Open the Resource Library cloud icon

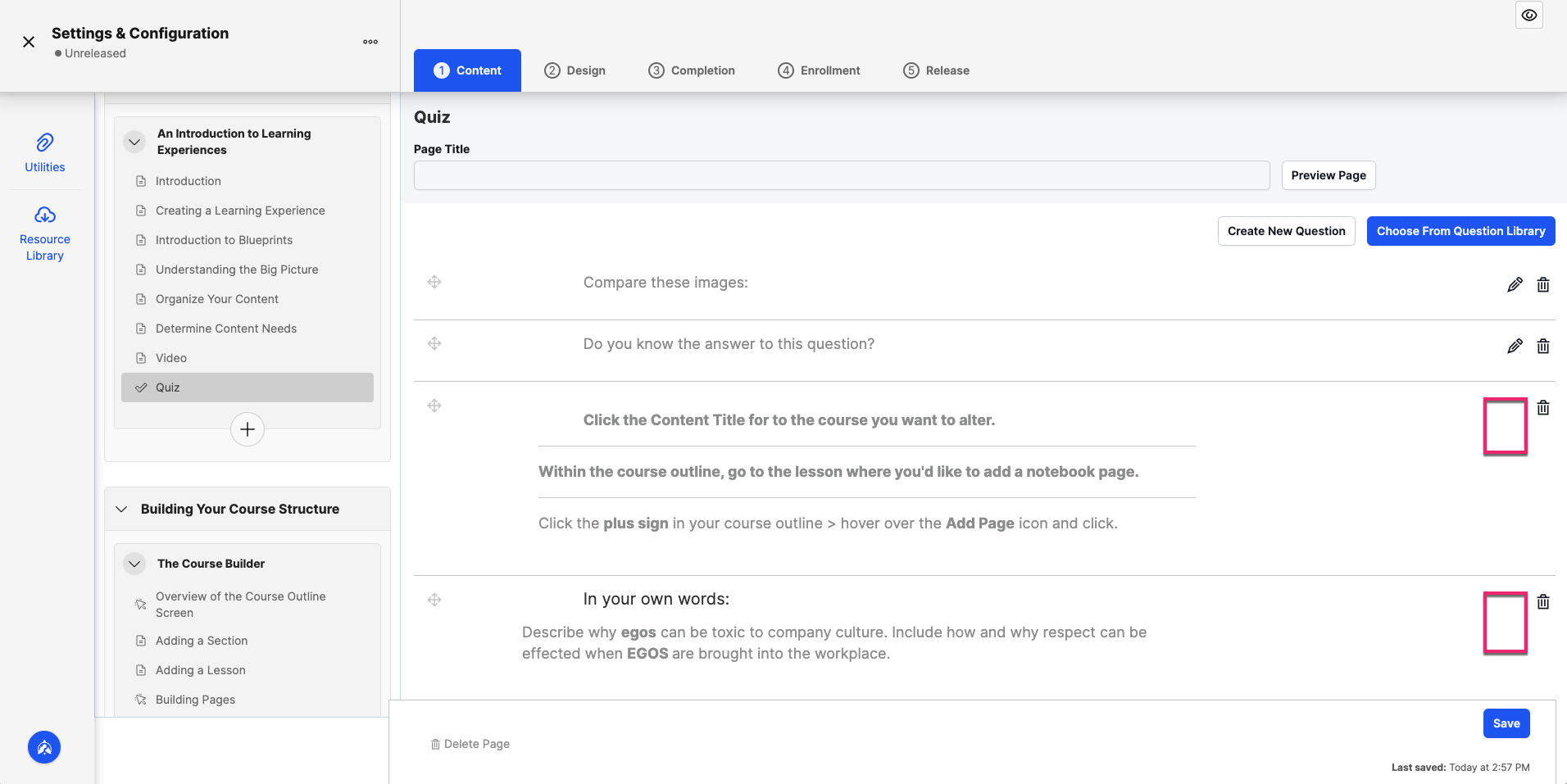coord(44,214)
